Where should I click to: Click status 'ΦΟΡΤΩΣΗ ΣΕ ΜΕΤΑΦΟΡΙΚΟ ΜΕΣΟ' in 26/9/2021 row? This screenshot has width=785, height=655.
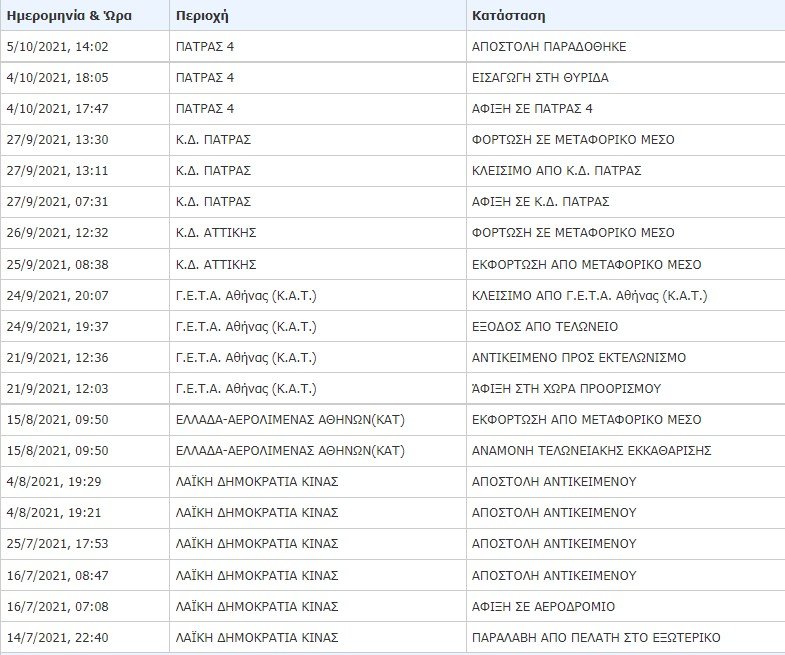[x=573, y=233]
